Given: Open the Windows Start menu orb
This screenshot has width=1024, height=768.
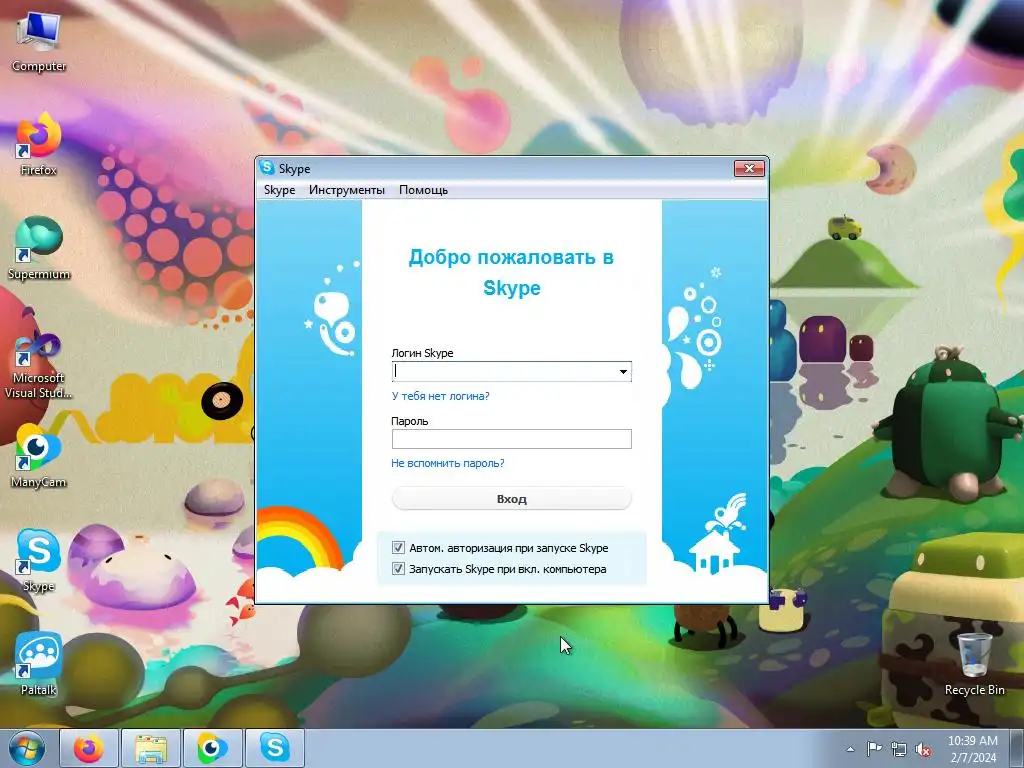Looking at the screenshot, I should tap(27, 748).
